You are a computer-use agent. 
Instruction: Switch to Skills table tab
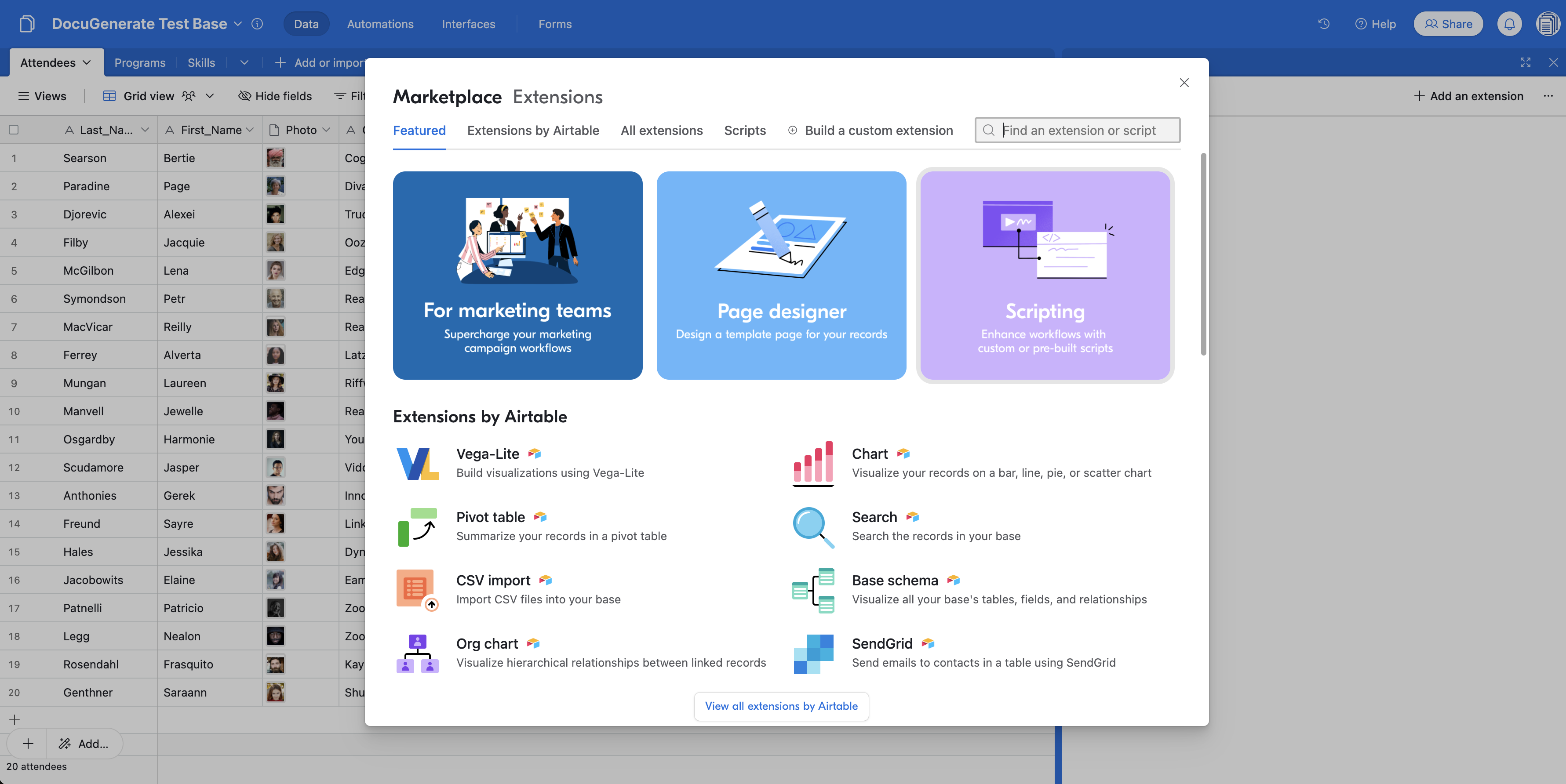click(201, 62)
